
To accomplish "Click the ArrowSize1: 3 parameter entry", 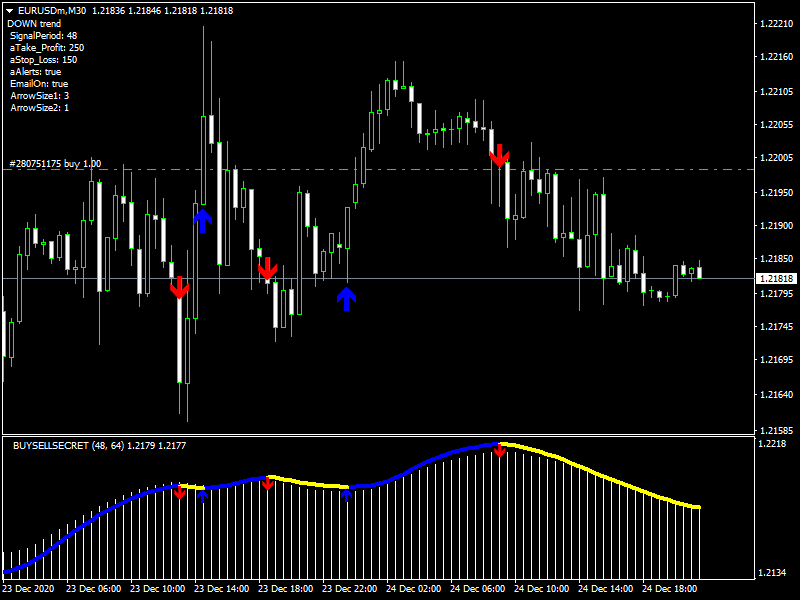I will (x=39, y=94).
